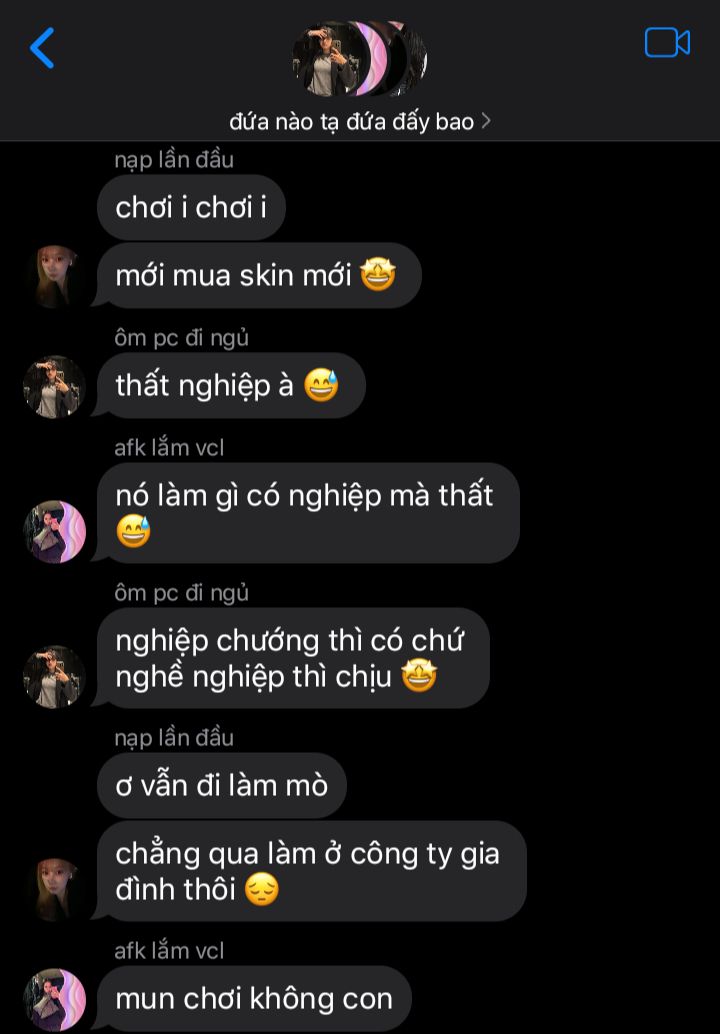The height and width of the screenshot is (1034, 720).
Task: Select the 'chơi i chơi i' message bubble
Action: click(191, 208)
